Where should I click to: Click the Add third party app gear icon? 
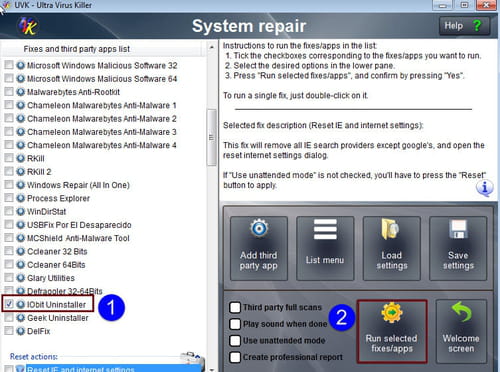(x=259, y=229)
